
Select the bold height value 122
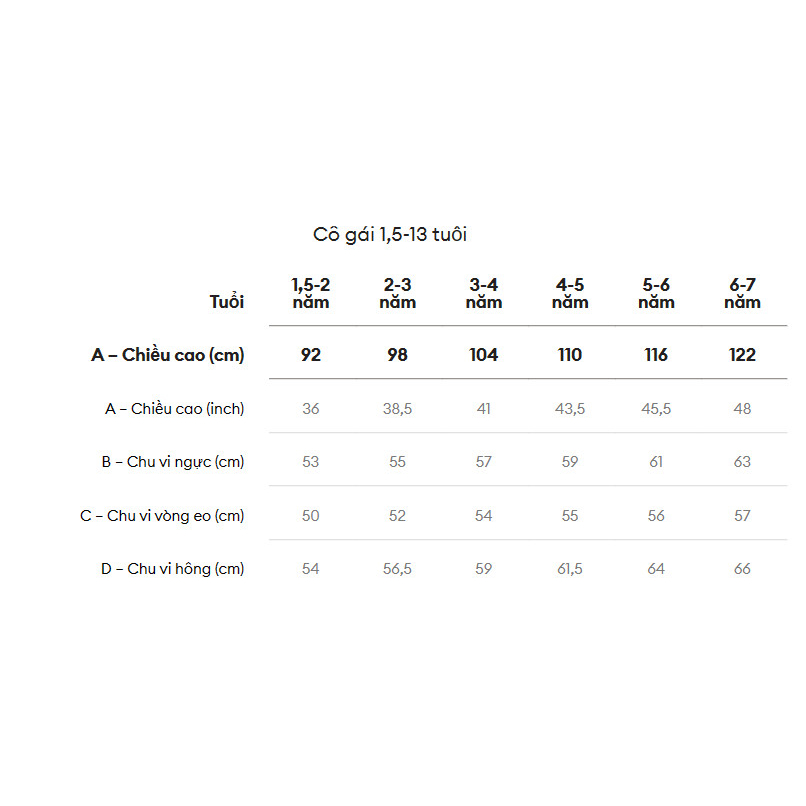pyautogui.click(x=742, y=355)
